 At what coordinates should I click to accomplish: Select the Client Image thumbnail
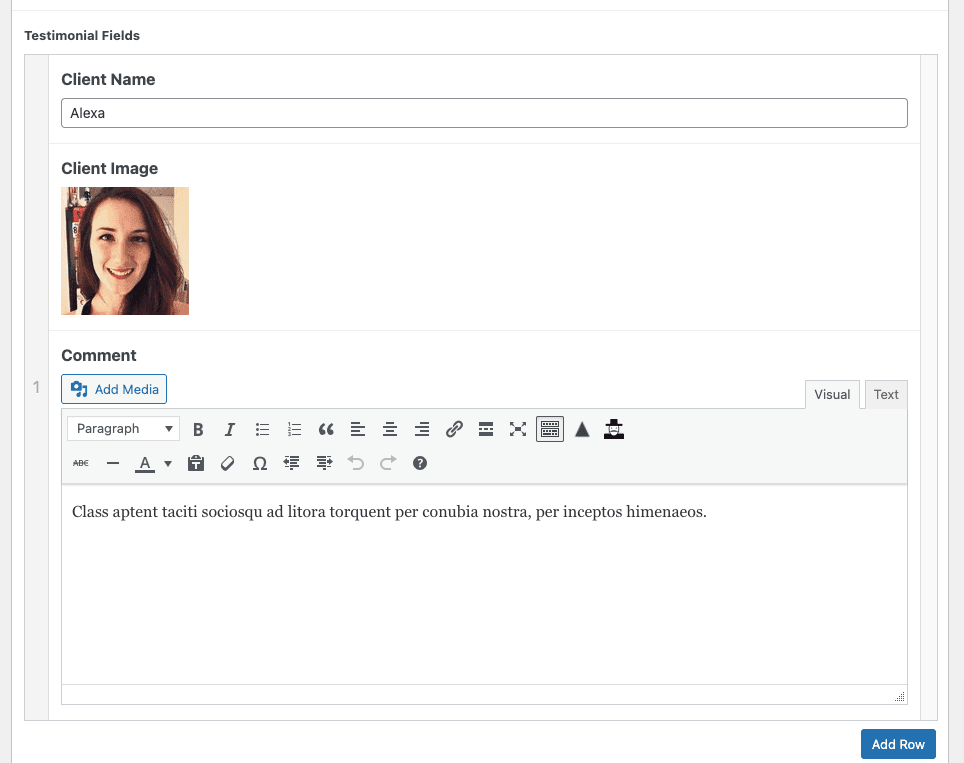(x=125, y=251)
